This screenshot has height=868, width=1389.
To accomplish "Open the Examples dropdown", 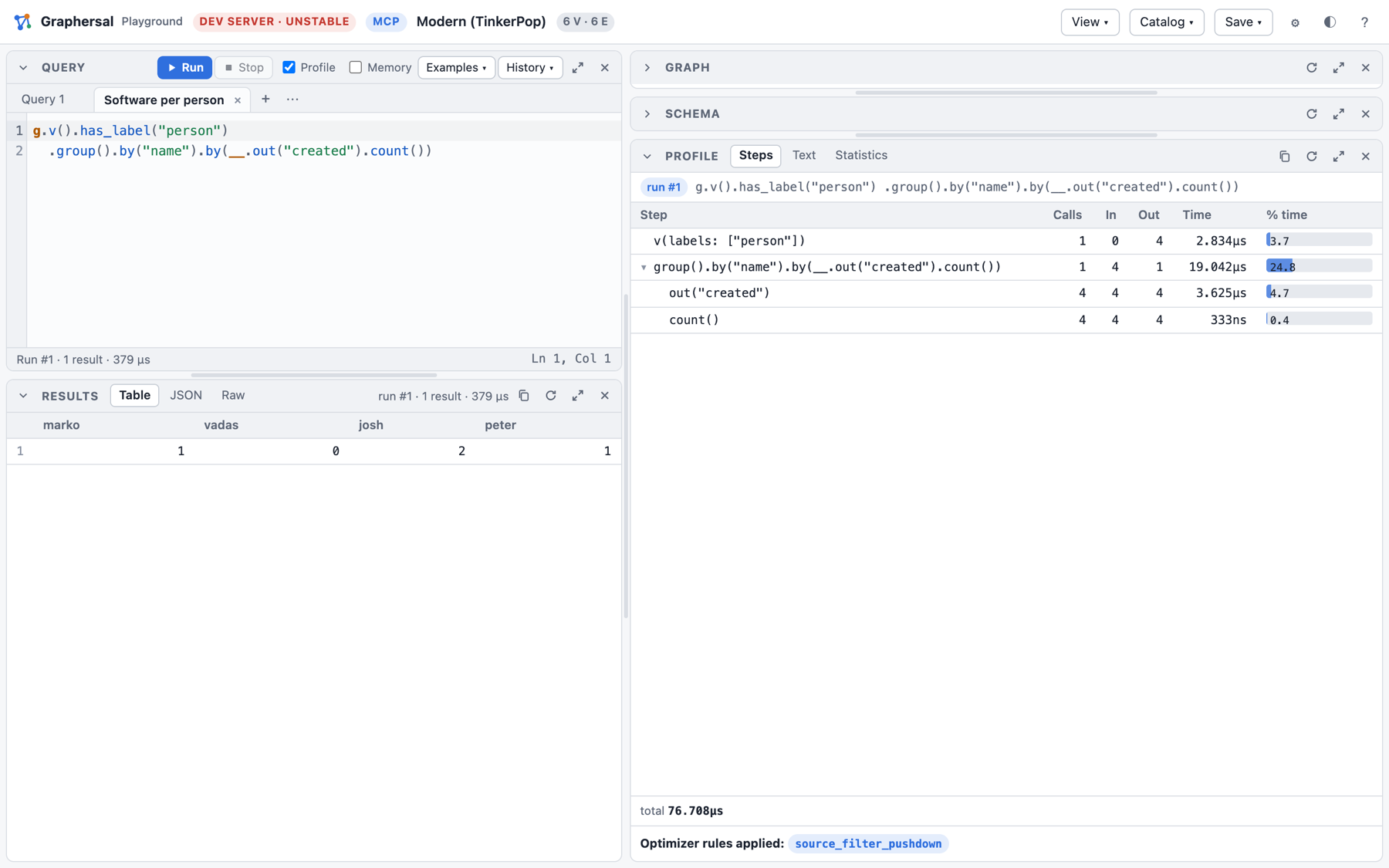I will [x=456, y=68].
